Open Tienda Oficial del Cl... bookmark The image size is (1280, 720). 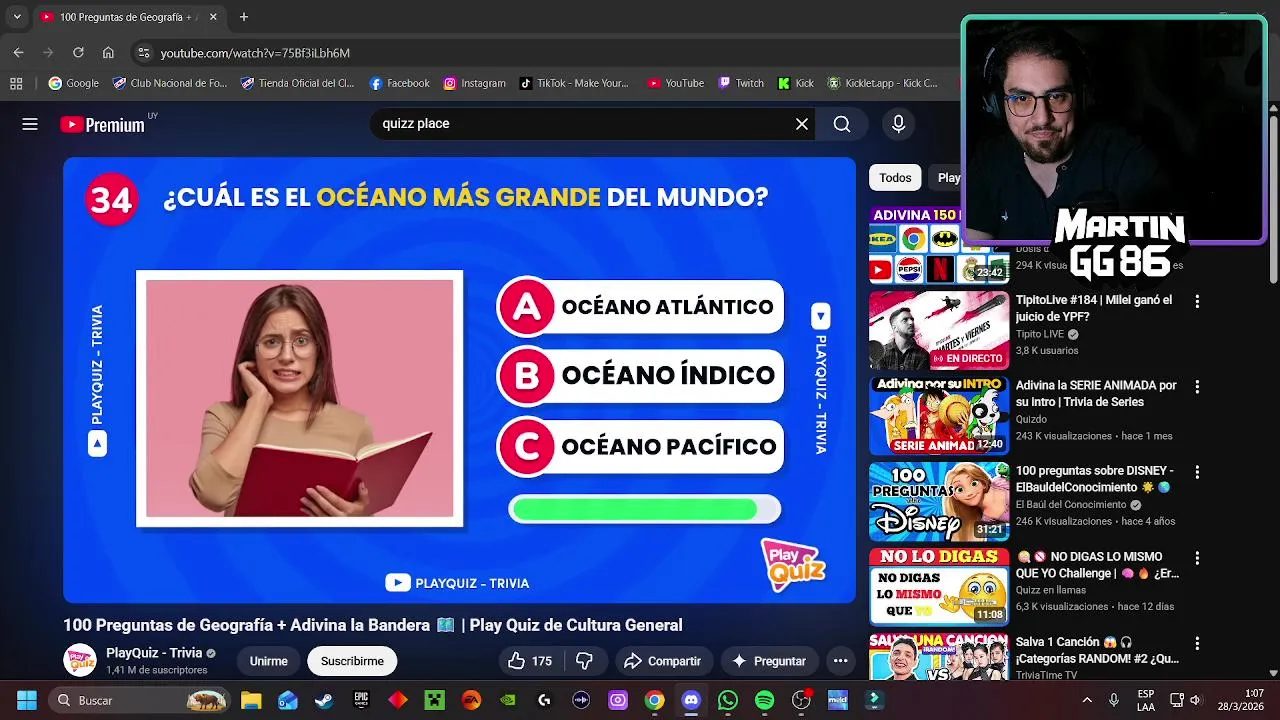coord(297,84)
